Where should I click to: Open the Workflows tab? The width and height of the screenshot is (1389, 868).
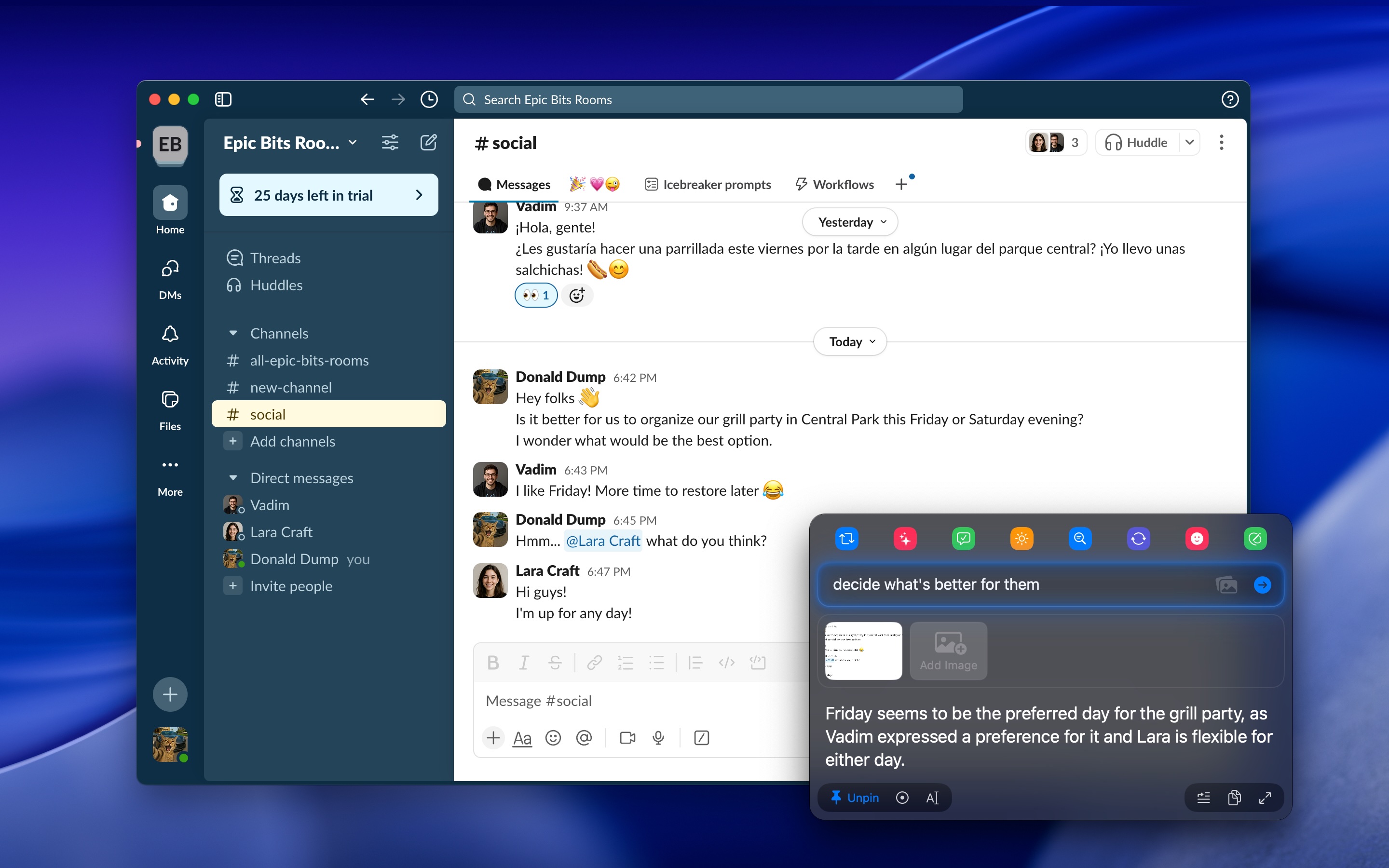[834, 184]
